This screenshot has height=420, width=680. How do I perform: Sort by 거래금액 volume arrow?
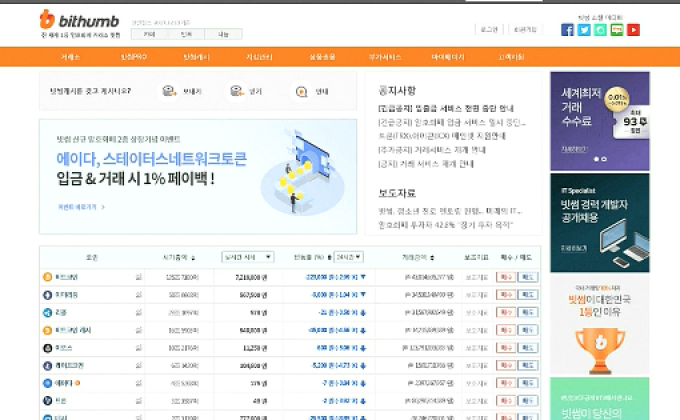tap(432, 258)
